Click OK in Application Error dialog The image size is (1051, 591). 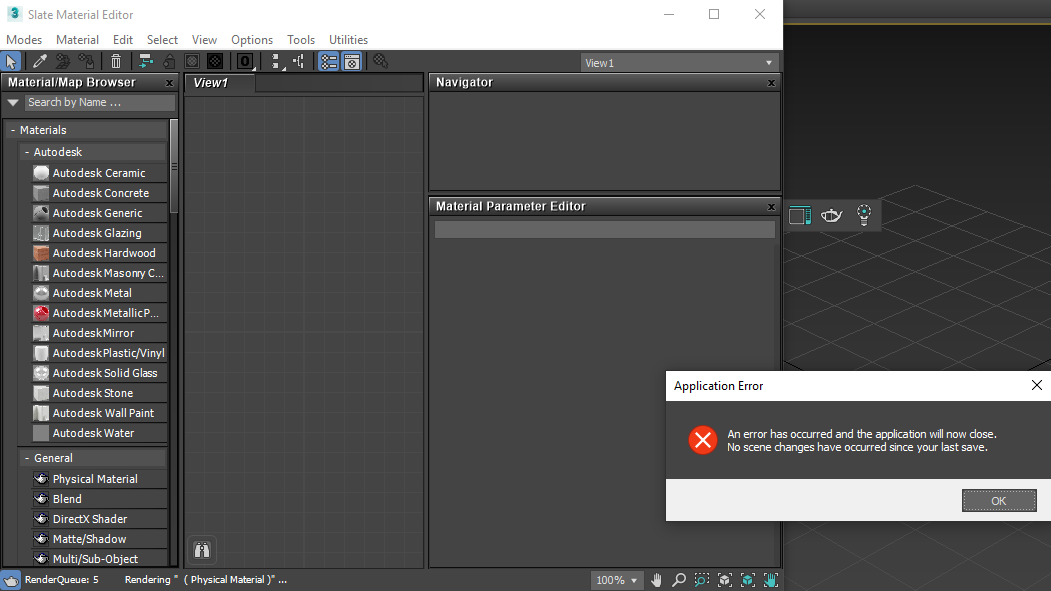coord(999,501)
